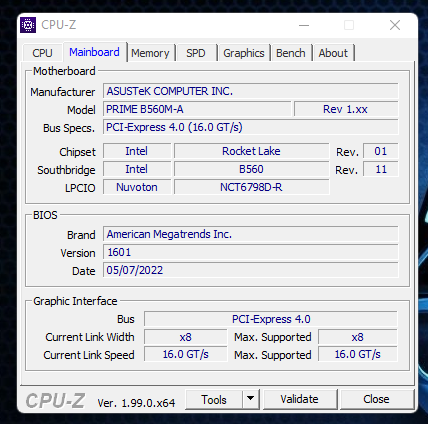Click the B560 southbridge value

coord(251,169)
